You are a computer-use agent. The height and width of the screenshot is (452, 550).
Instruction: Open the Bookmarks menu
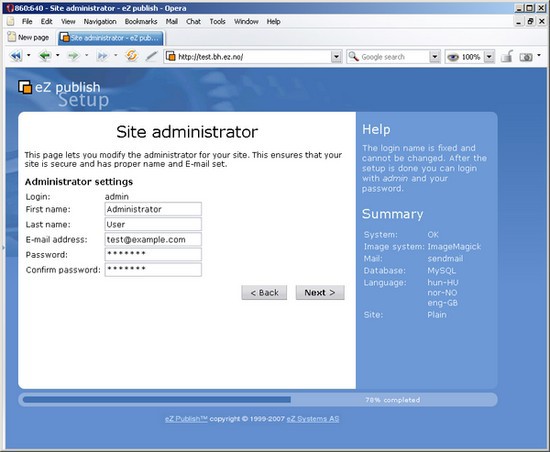click(x=141, y=21)
